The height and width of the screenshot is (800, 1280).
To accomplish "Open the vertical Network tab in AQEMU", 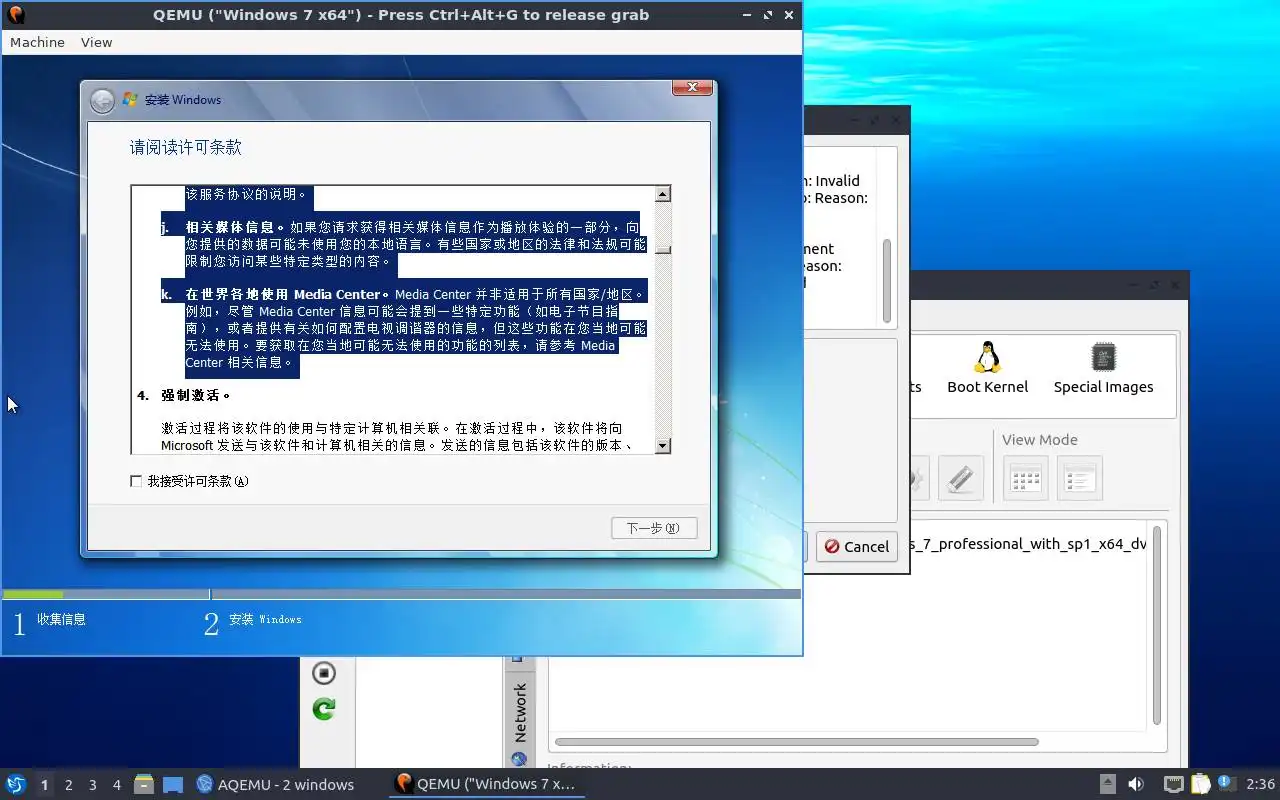I will (x=520, y=712).
